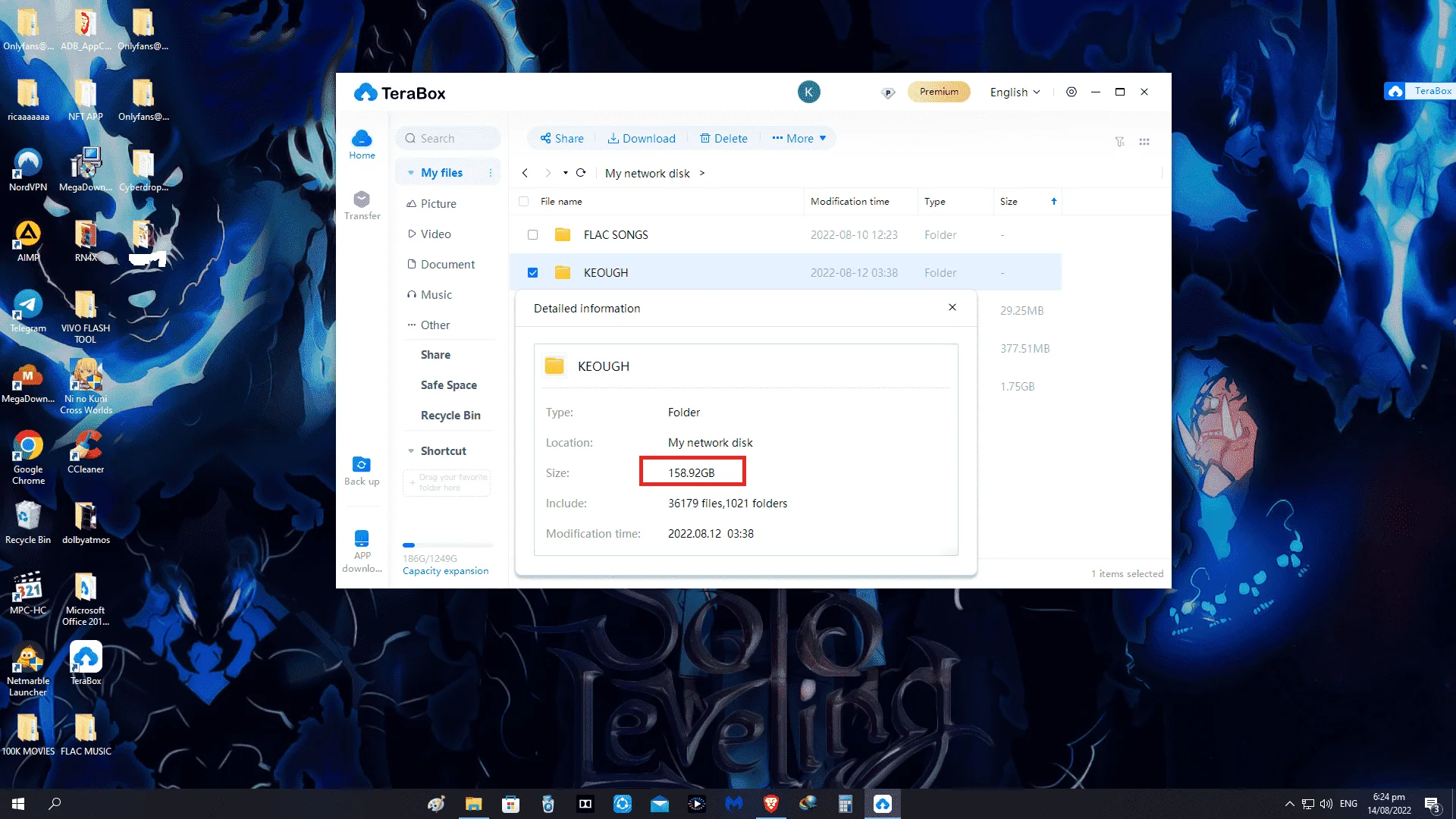Go forward with the right arrow icon
1456x819 pixels.
(x=548, y=173)
